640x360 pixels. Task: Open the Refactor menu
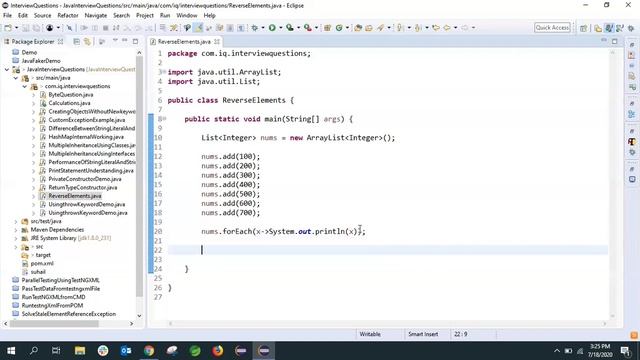[68, 16]
